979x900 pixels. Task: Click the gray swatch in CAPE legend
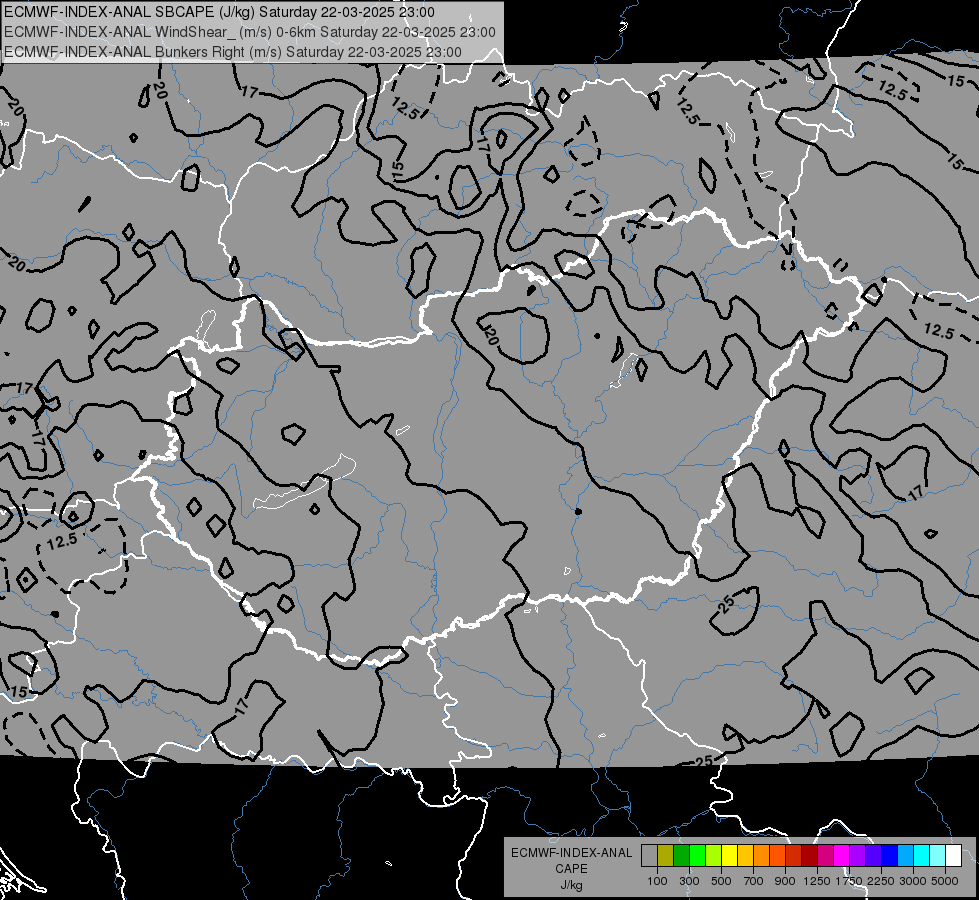tap(649, 856)
